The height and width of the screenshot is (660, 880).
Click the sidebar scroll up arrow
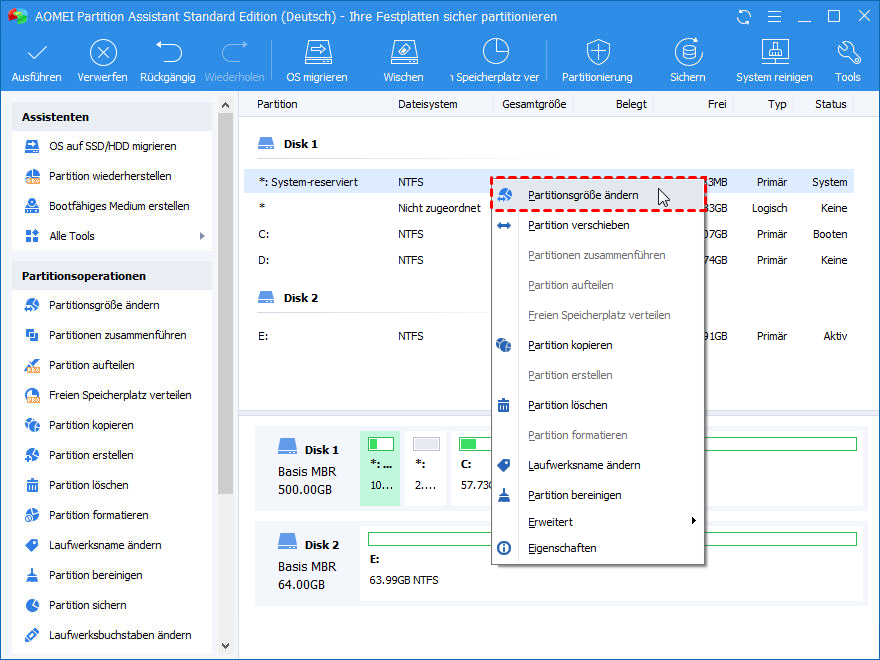pyautogui.click(x=226, y=105)
